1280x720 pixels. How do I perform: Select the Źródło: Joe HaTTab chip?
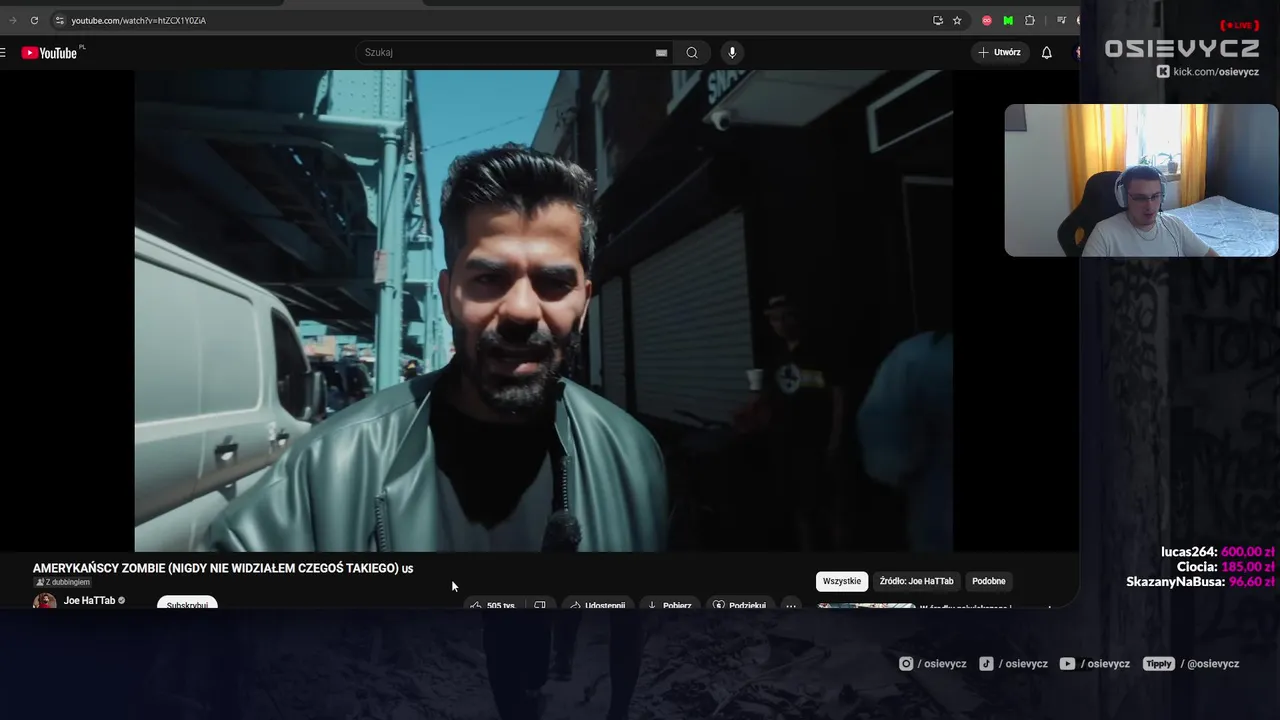point(917,581)
